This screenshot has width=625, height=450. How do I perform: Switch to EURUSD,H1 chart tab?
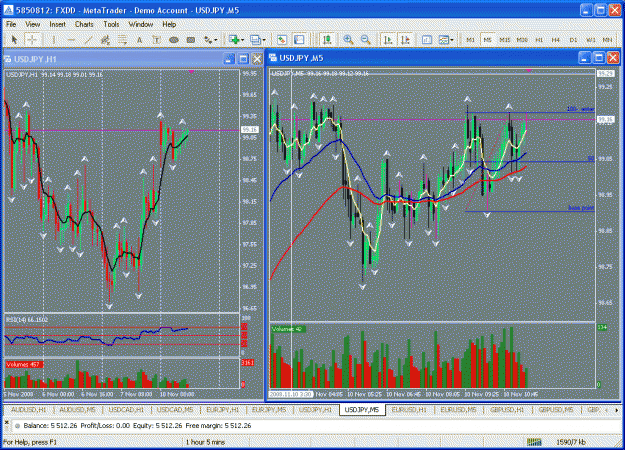409,410
